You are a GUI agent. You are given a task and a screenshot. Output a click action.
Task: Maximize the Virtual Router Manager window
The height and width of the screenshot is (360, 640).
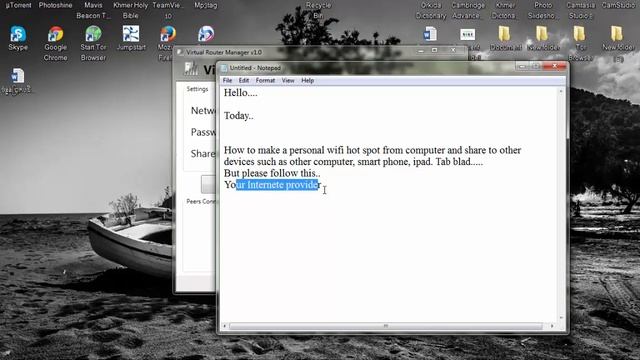click(x=434, y=50)
